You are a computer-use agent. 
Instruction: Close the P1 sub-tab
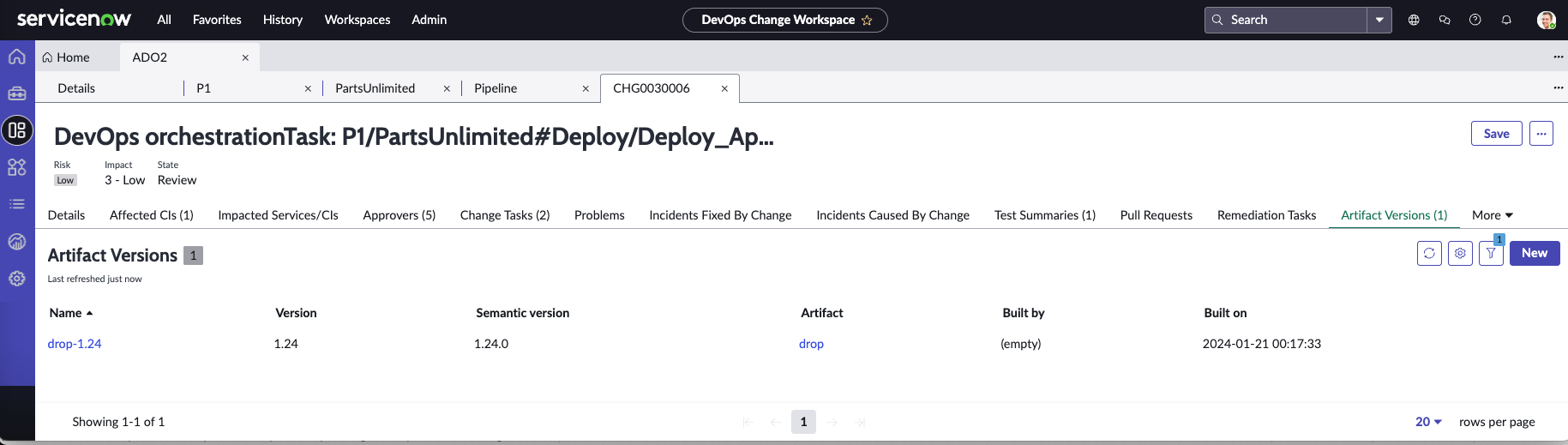coord(308,88)
